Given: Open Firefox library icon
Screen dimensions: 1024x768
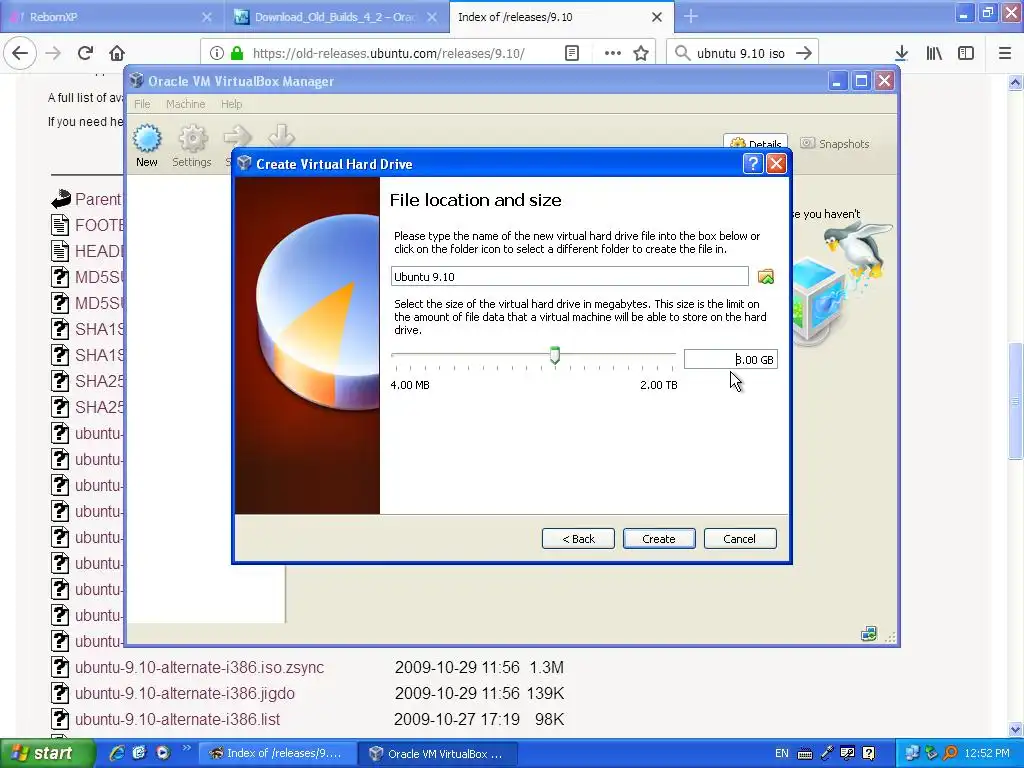Looking at the screenshot, I should click(x=934, y=53).
